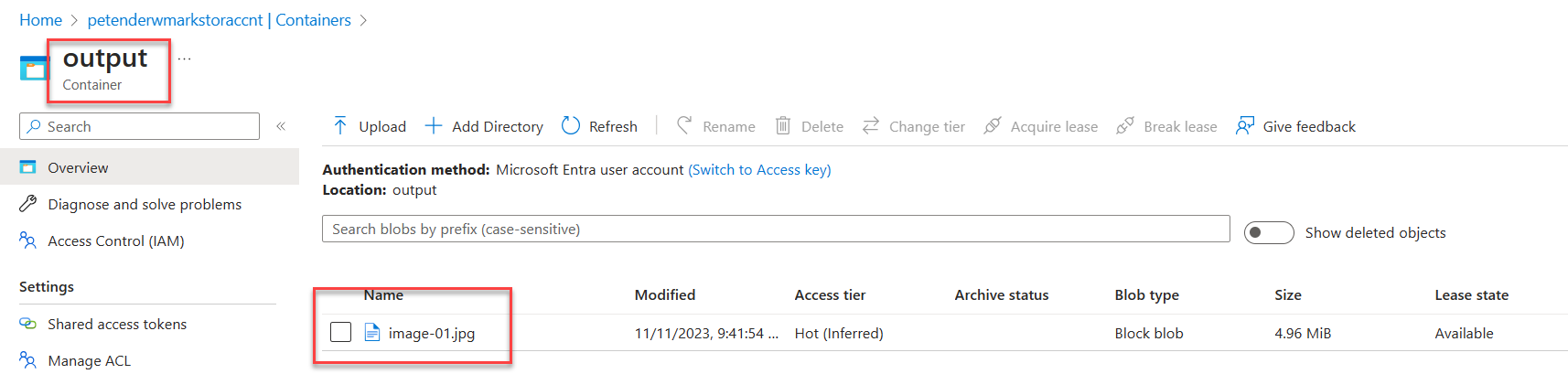Click the Refresh circular arrow icon

pos(571,126)
